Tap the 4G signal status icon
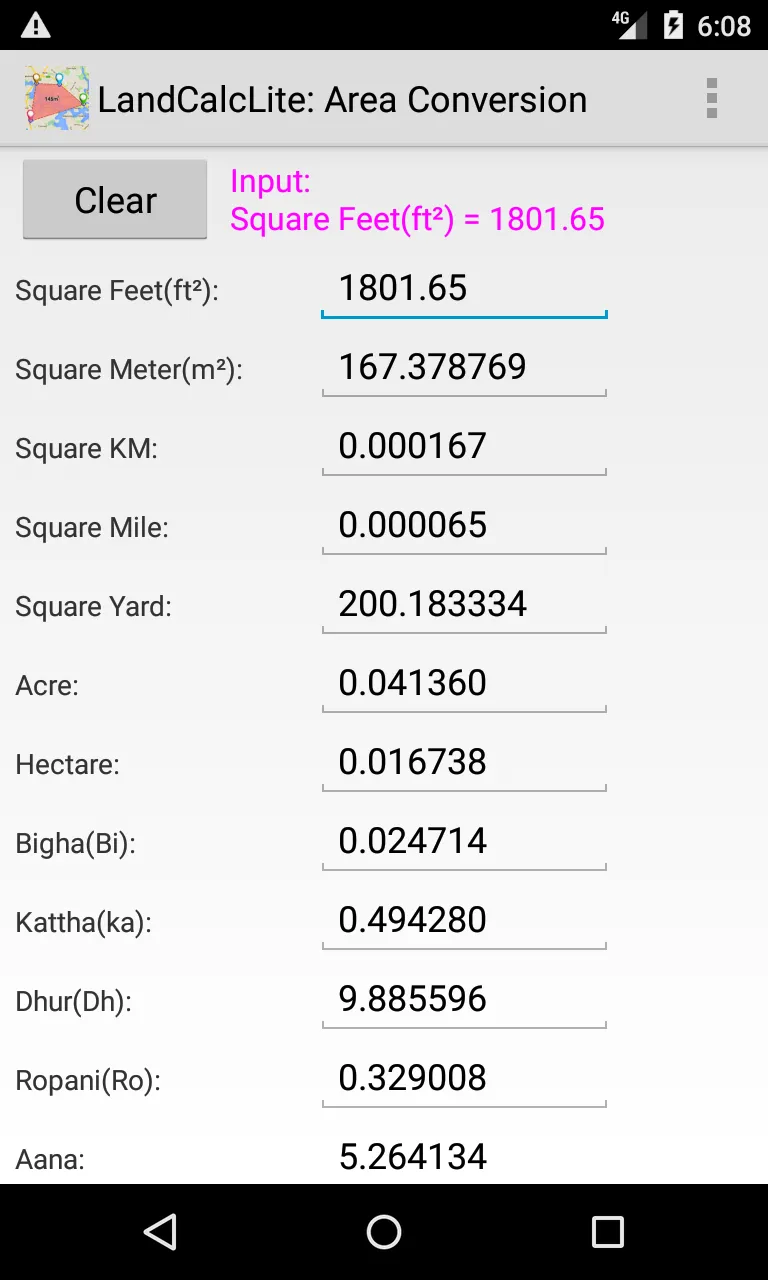 (x=629, y=25)
